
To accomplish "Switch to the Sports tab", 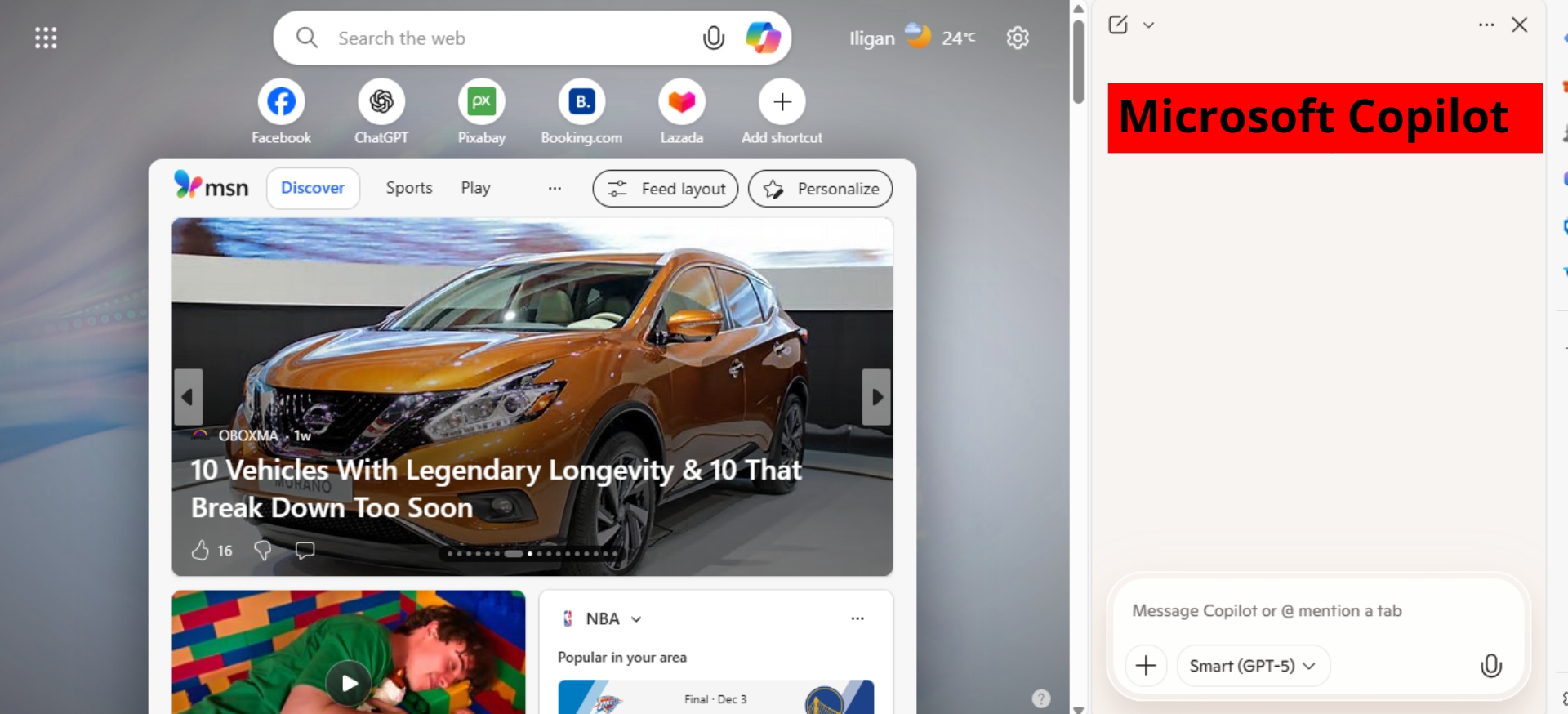I will point(408,188).
